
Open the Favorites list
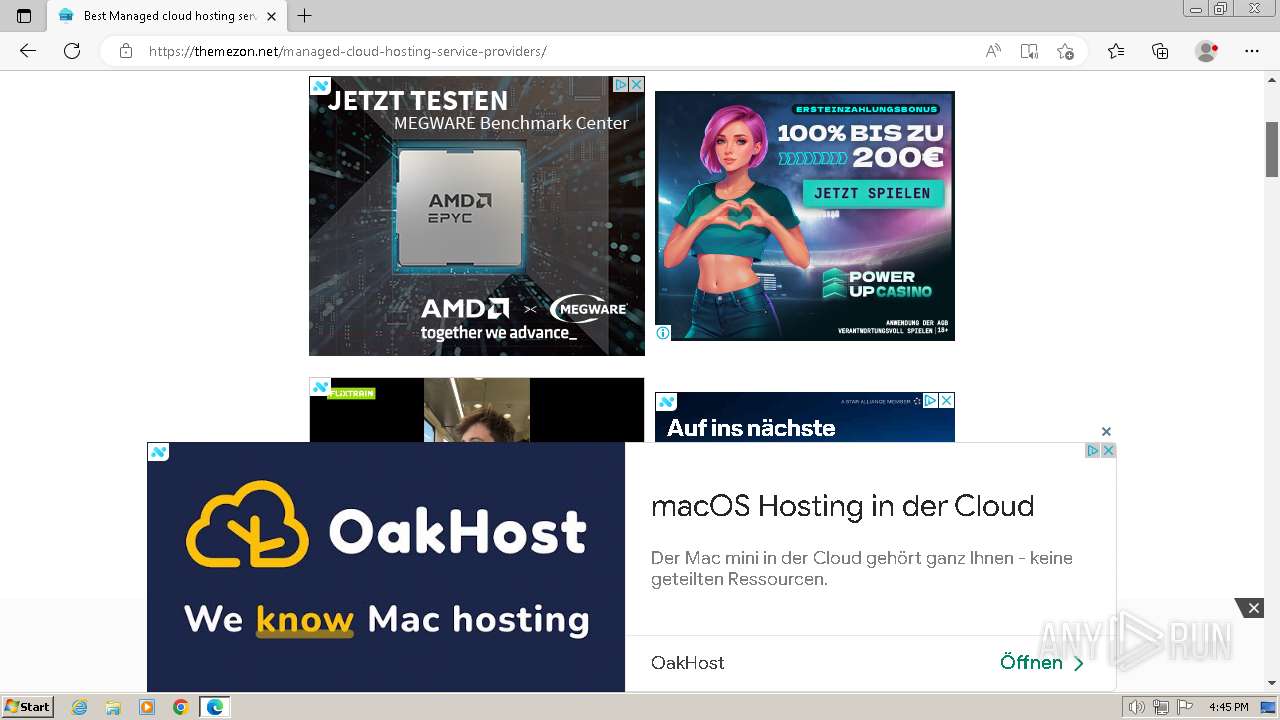click(1116, 51)
